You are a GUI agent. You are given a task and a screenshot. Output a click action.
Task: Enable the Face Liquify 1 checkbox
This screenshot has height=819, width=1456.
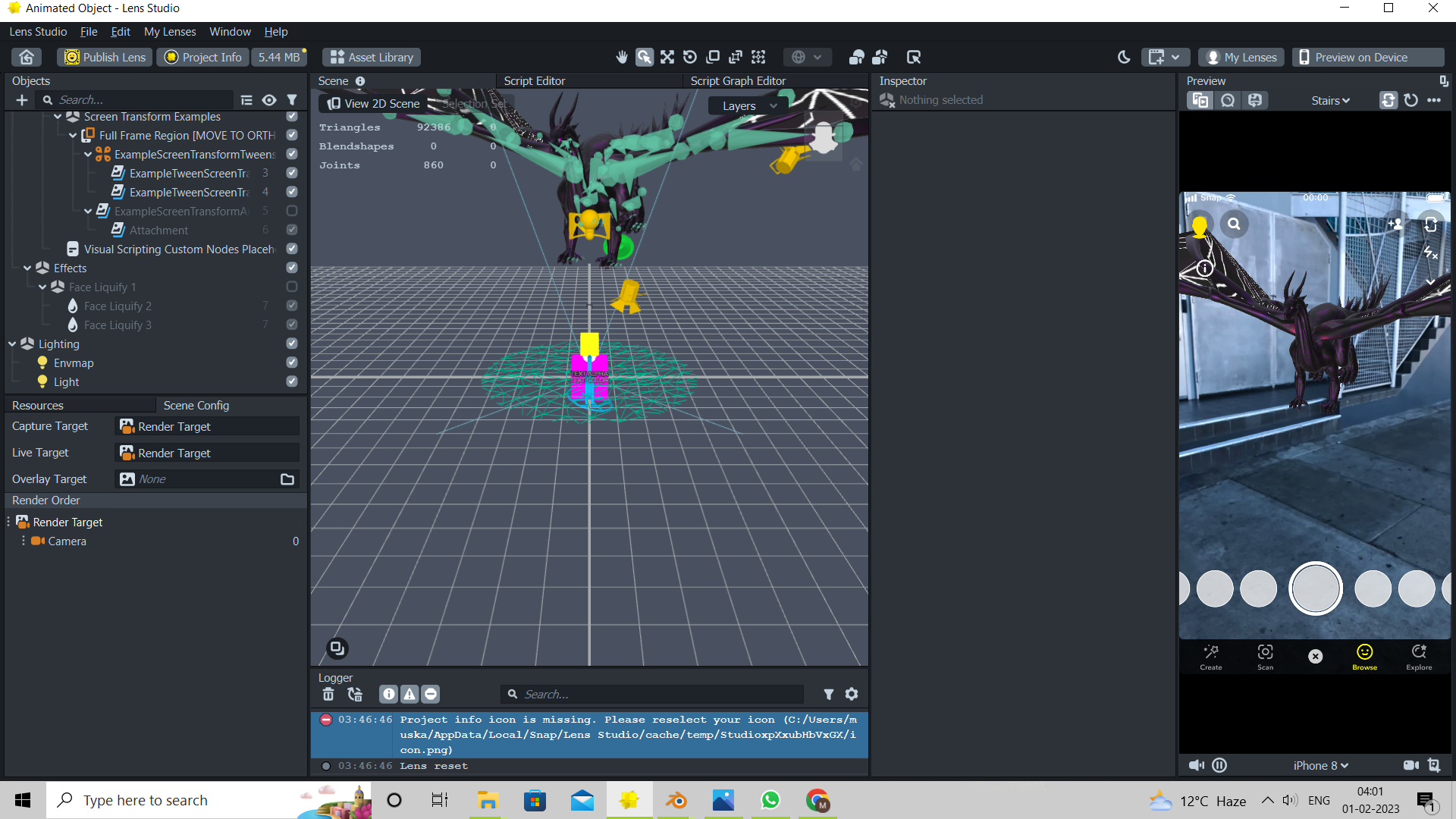pos(292,287)
